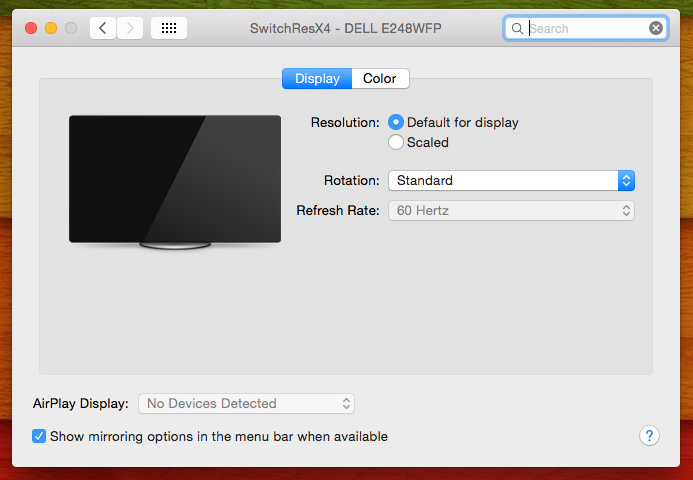The width and height of the screenshot is (693, 480).
Task: Open help with the question mark button
Action: (x=649, y=436)
